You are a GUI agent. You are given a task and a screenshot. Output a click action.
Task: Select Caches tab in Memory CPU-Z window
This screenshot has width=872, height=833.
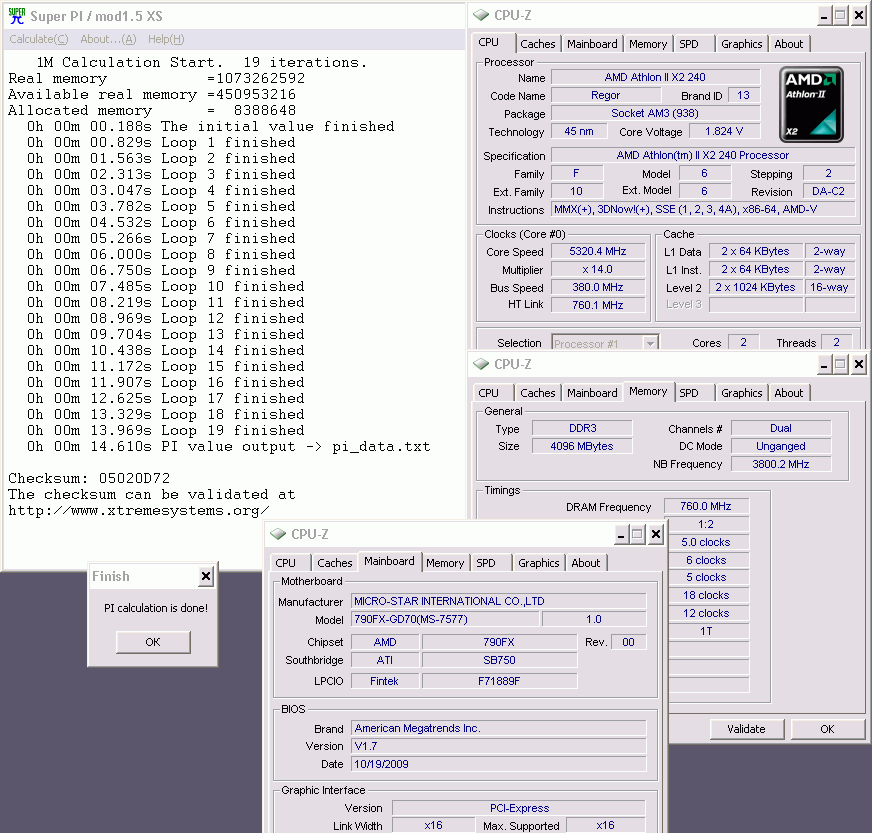pos(537,393)
